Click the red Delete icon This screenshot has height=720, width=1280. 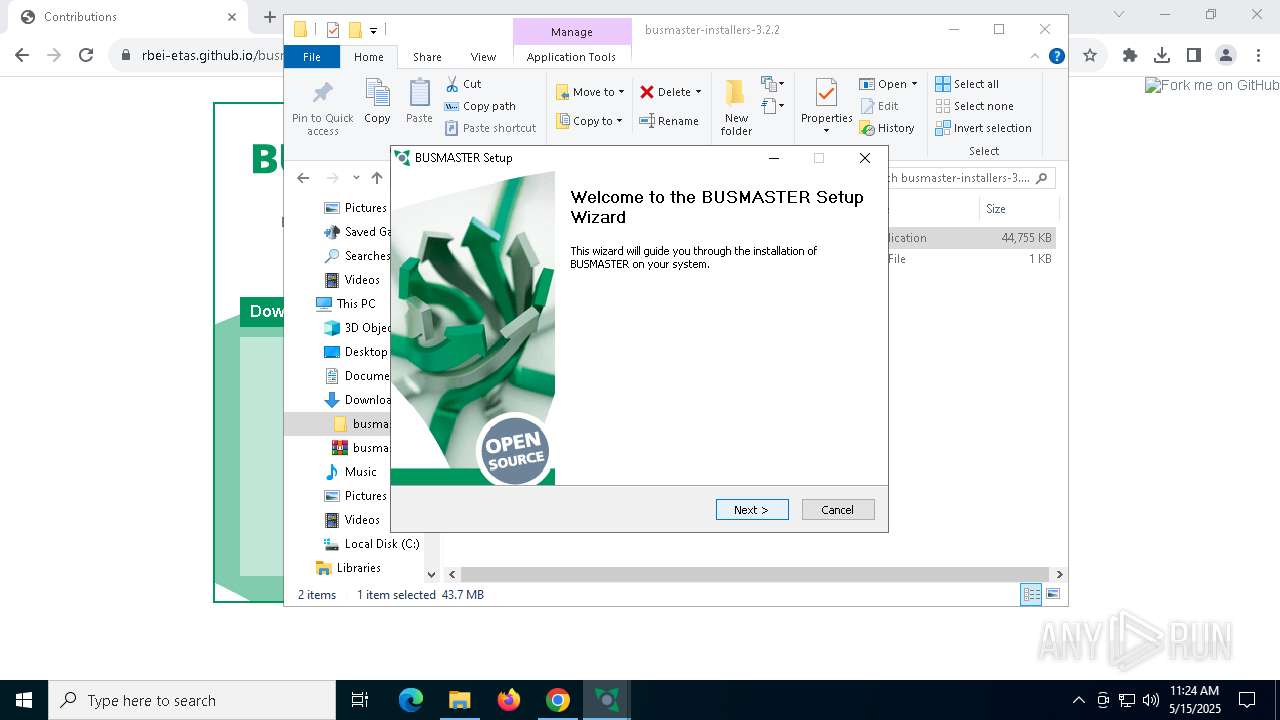[x=647, y=92]
